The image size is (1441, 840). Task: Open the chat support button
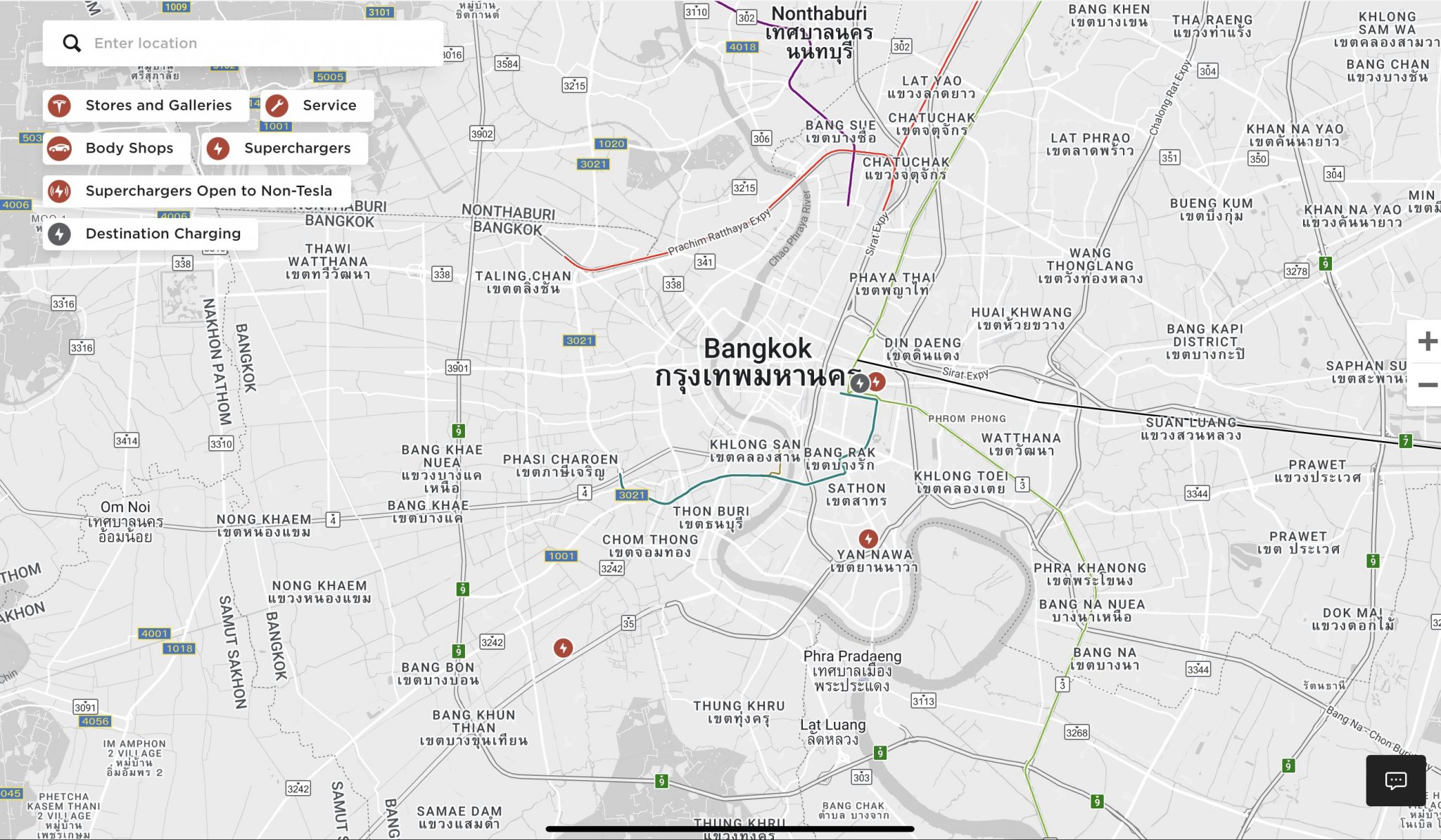pyautogui.click(x=1396, y=780)
